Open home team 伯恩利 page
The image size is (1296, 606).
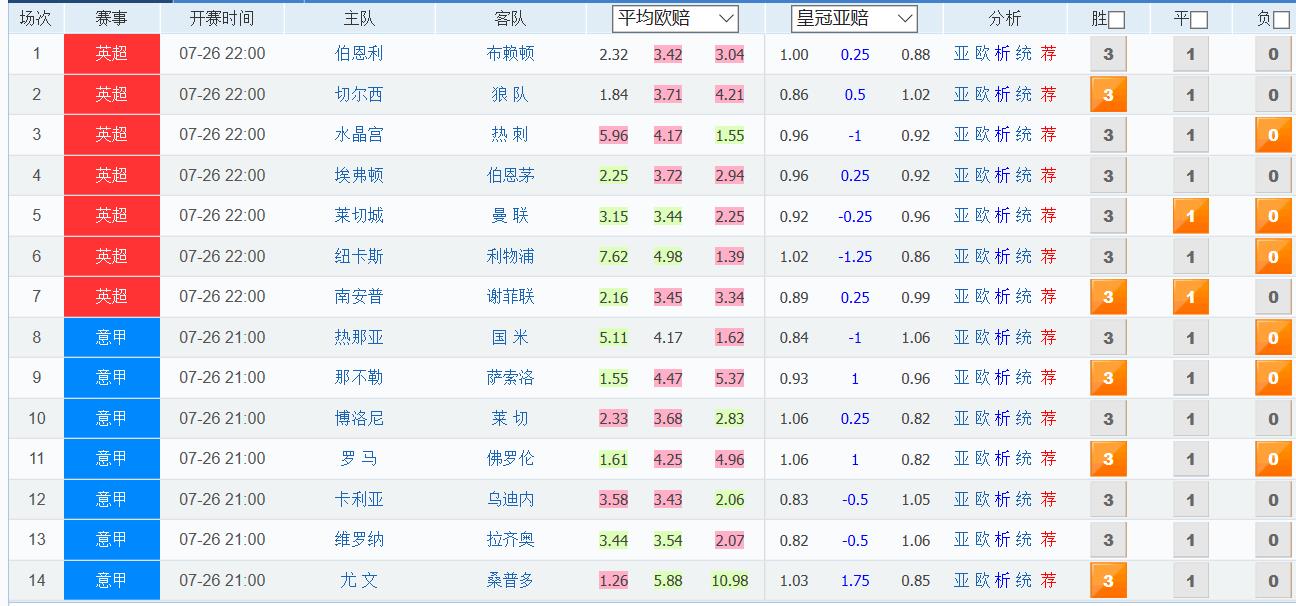click(359, 54)
